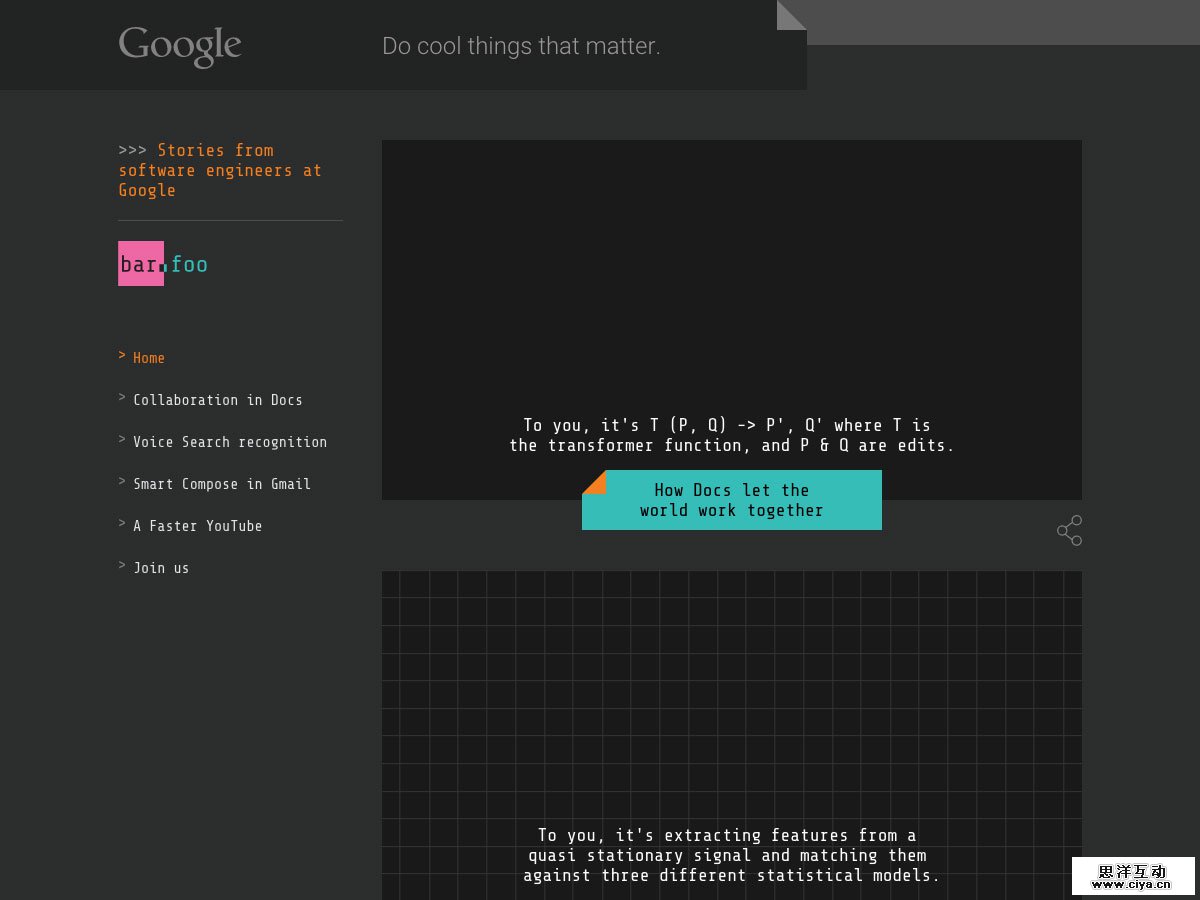The image size is (1200, 900).
Task: Open the Smart Compose in Gmail story
Action: point(222,484)
